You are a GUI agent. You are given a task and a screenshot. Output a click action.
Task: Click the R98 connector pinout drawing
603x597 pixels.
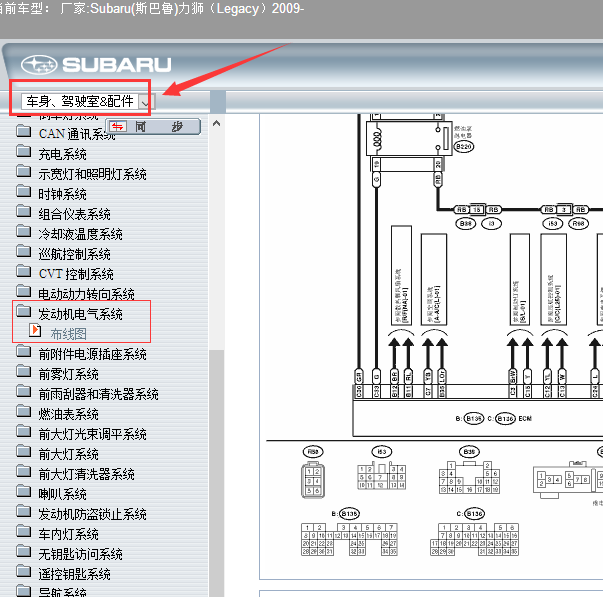point(313,481)
